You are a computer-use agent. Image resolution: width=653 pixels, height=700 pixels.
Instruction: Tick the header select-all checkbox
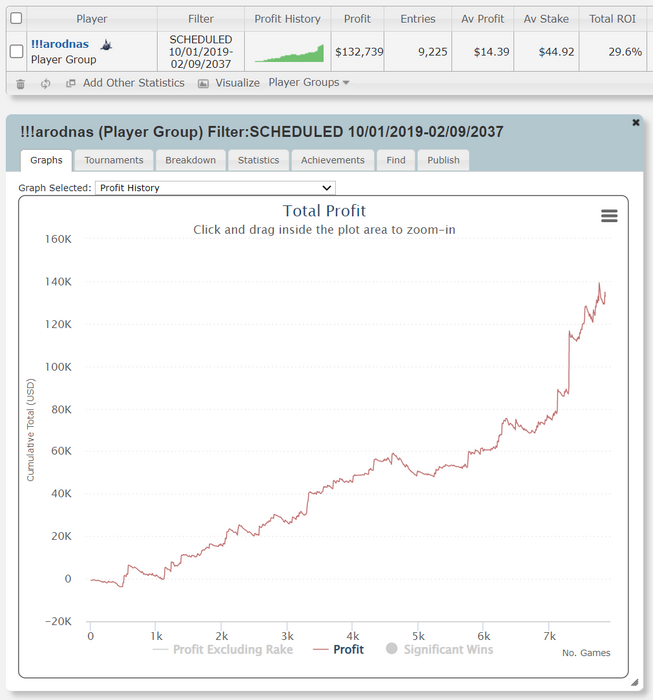(x=16, y=18)
